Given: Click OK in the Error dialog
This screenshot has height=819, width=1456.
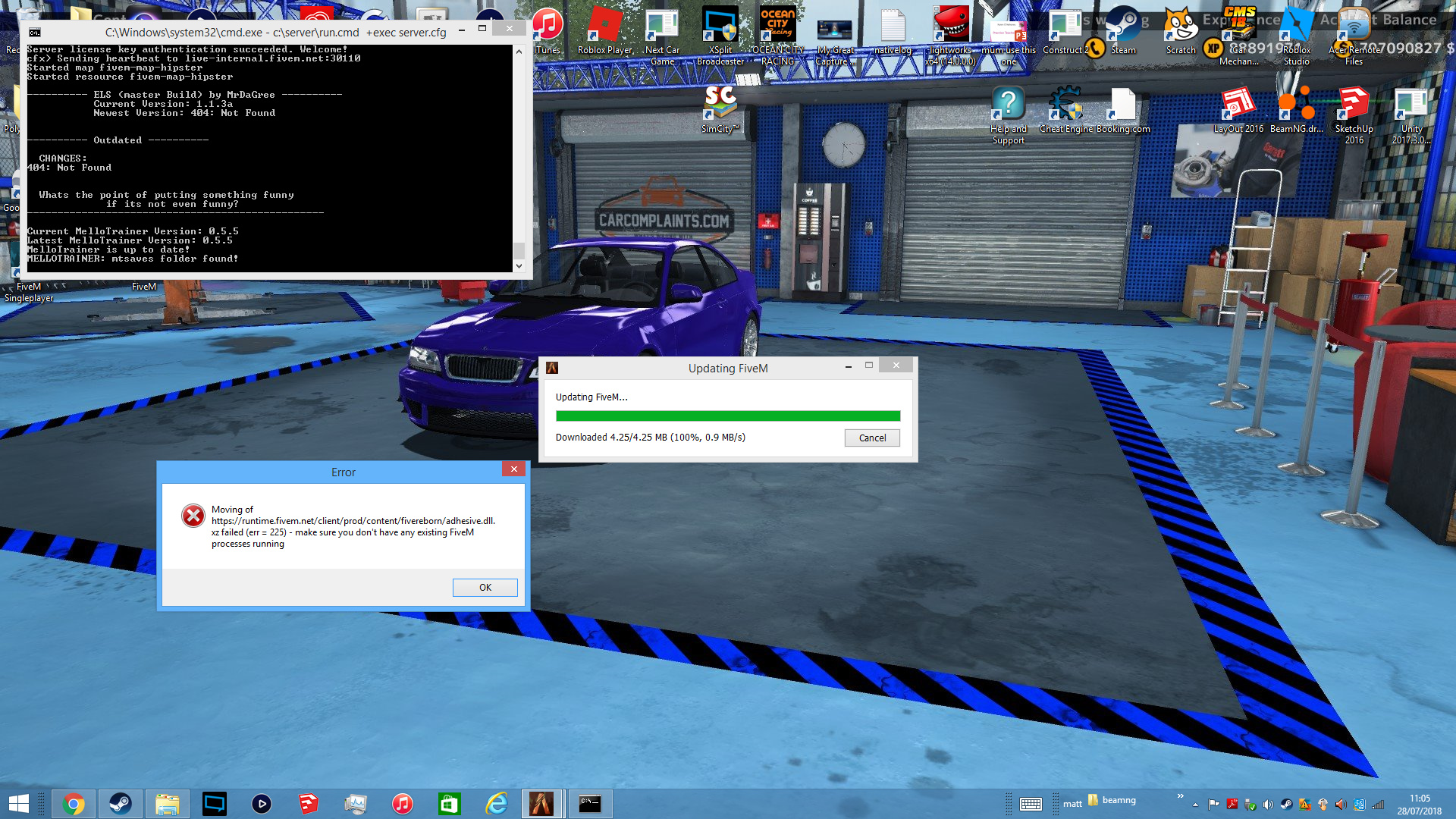Looking at the screenshot, I should (485, 588).
